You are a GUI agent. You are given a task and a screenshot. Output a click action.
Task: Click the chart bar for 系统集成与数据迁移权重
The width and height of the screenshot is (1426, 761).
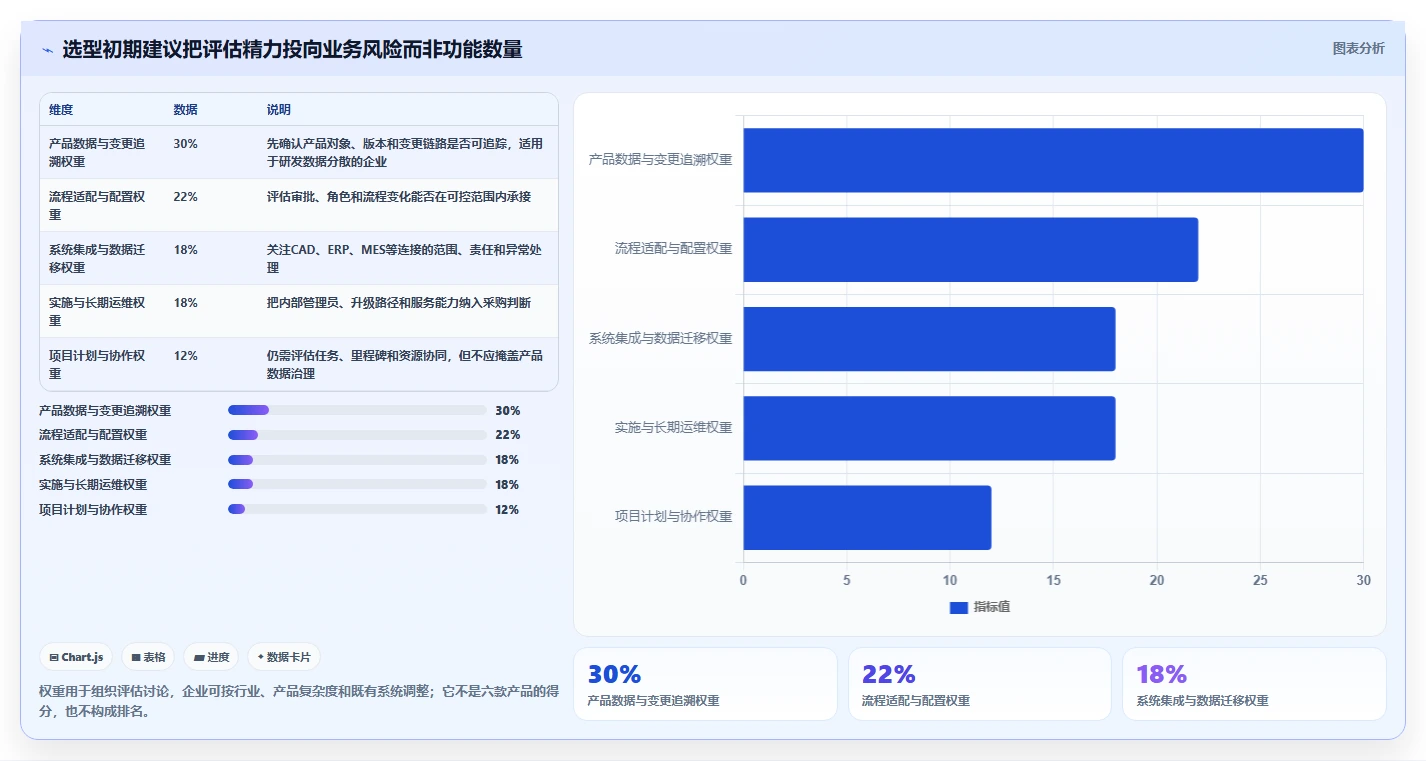click(x=929, y=339)
